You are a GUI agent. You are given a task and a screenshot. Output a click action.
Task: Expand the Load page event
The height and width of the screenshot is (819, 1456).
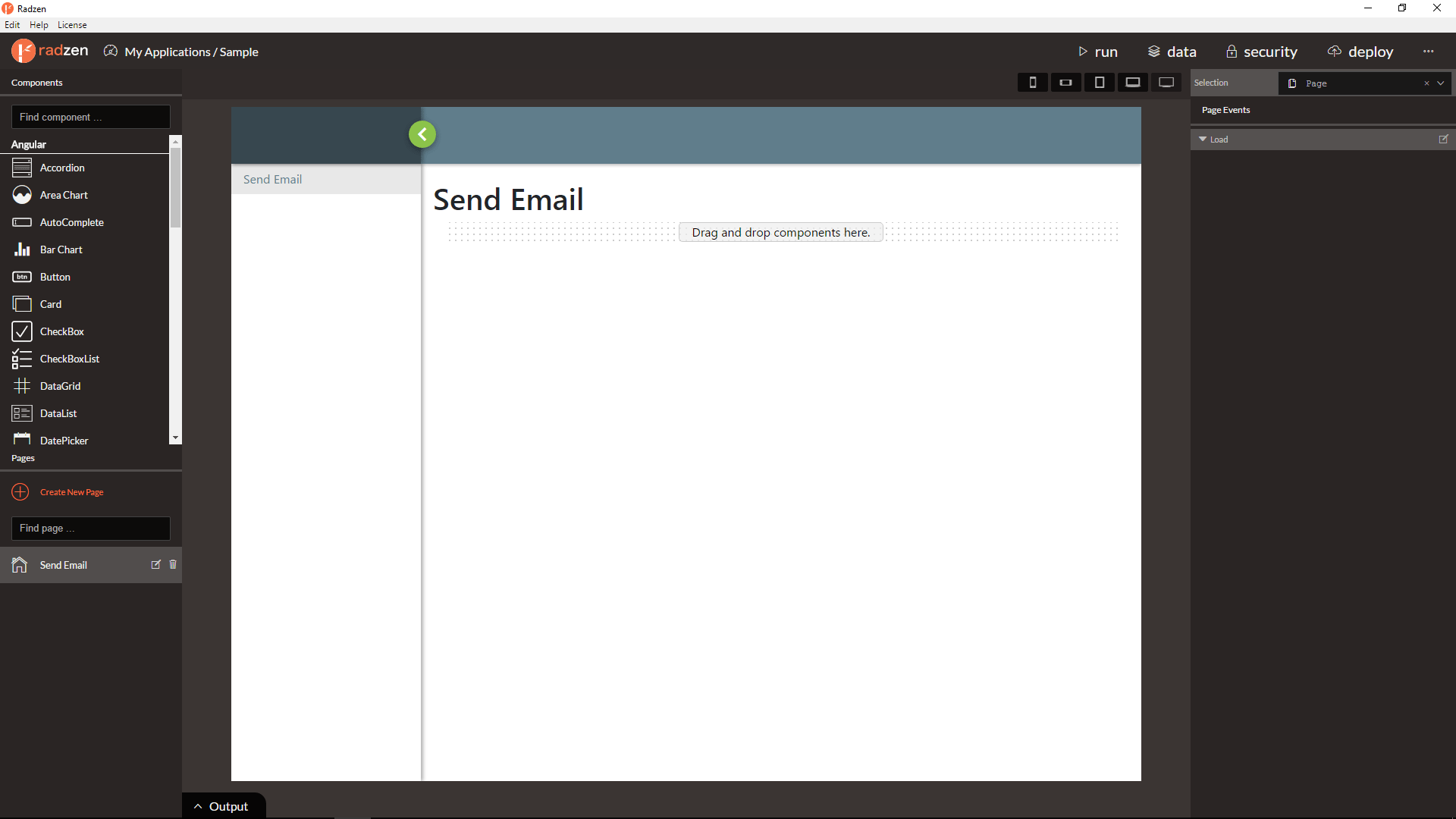(x=1203, y=139)
